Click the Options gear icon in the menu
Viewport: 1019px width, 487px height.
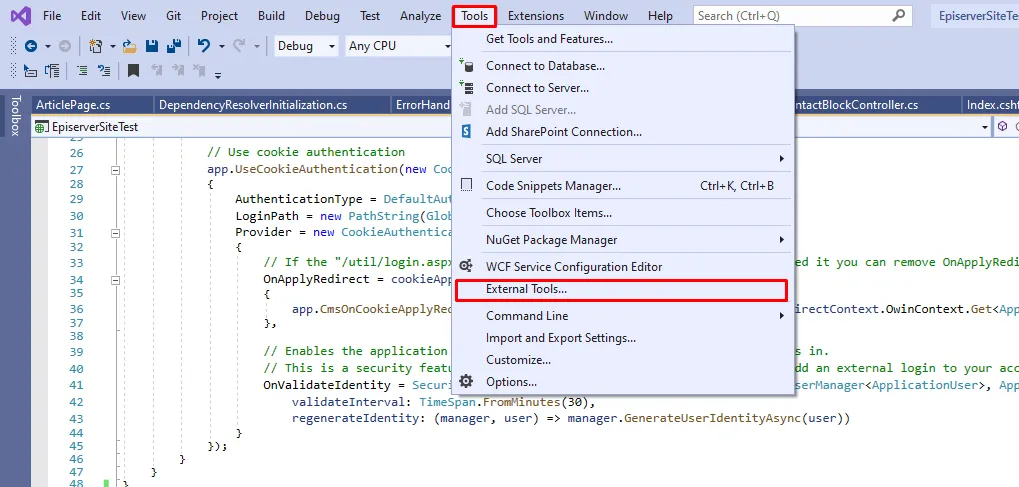tap(466, 382)
